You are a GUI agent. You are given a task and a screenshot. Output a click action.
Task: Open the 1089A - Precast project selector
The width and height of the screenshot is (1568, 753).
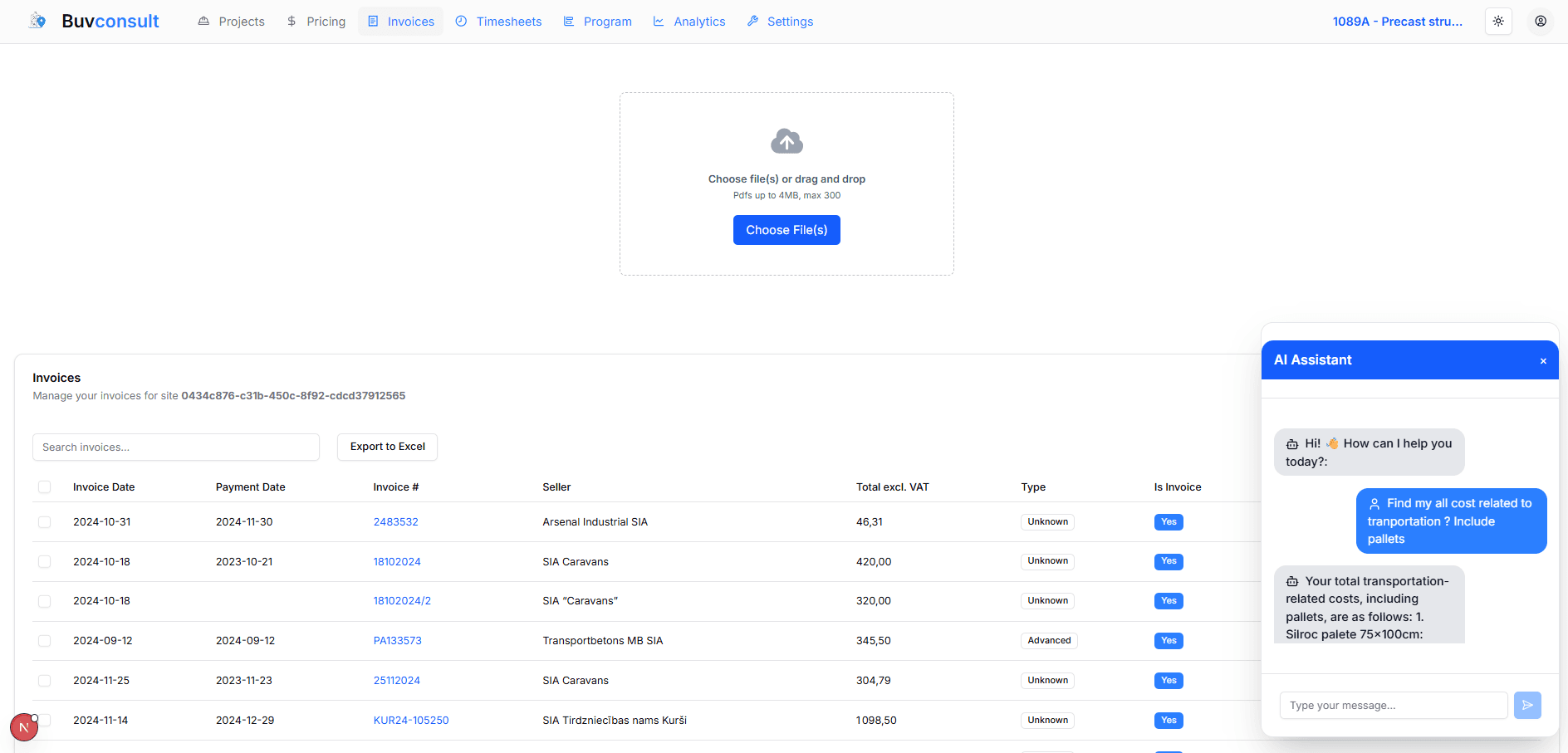(x=1398, y=22)
